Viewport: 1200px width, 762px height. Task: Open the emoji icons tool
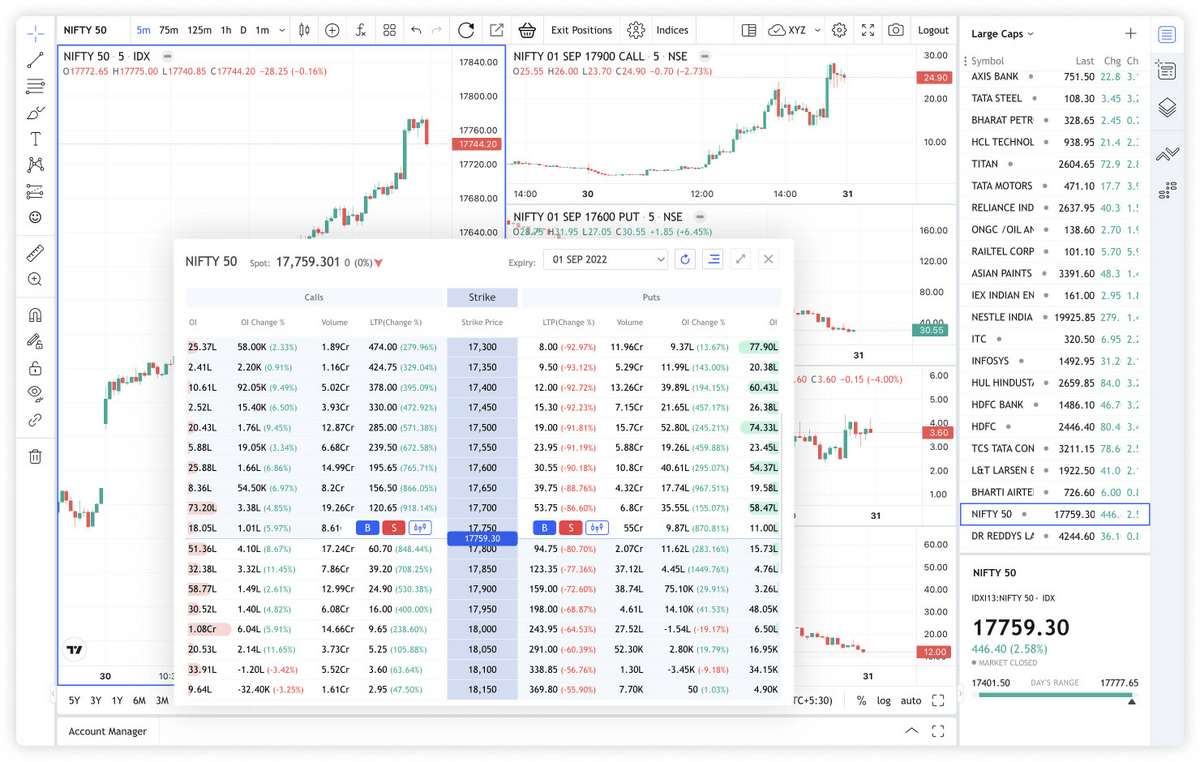[x=35, y=217]
